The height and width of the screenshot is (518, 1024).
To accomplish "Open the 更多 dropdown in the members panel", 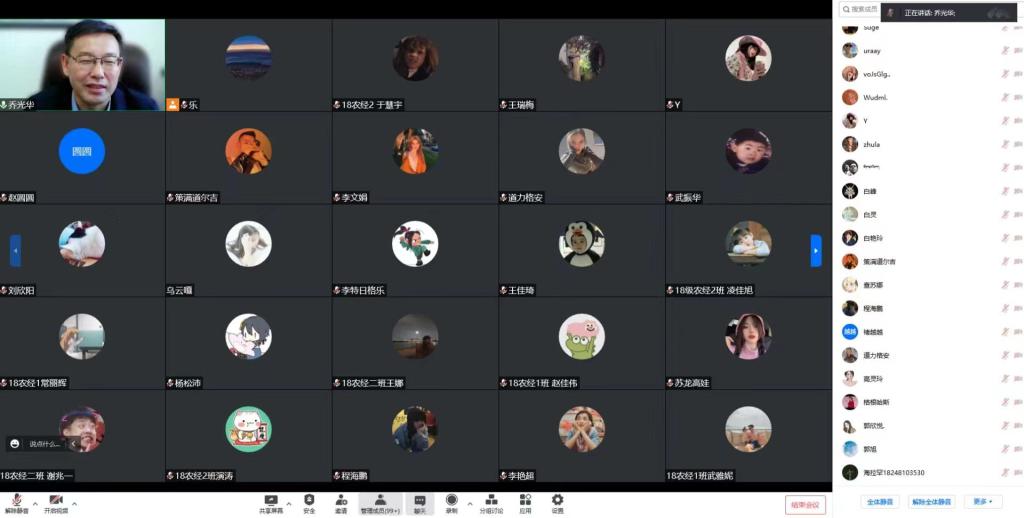I will point(984,502).
